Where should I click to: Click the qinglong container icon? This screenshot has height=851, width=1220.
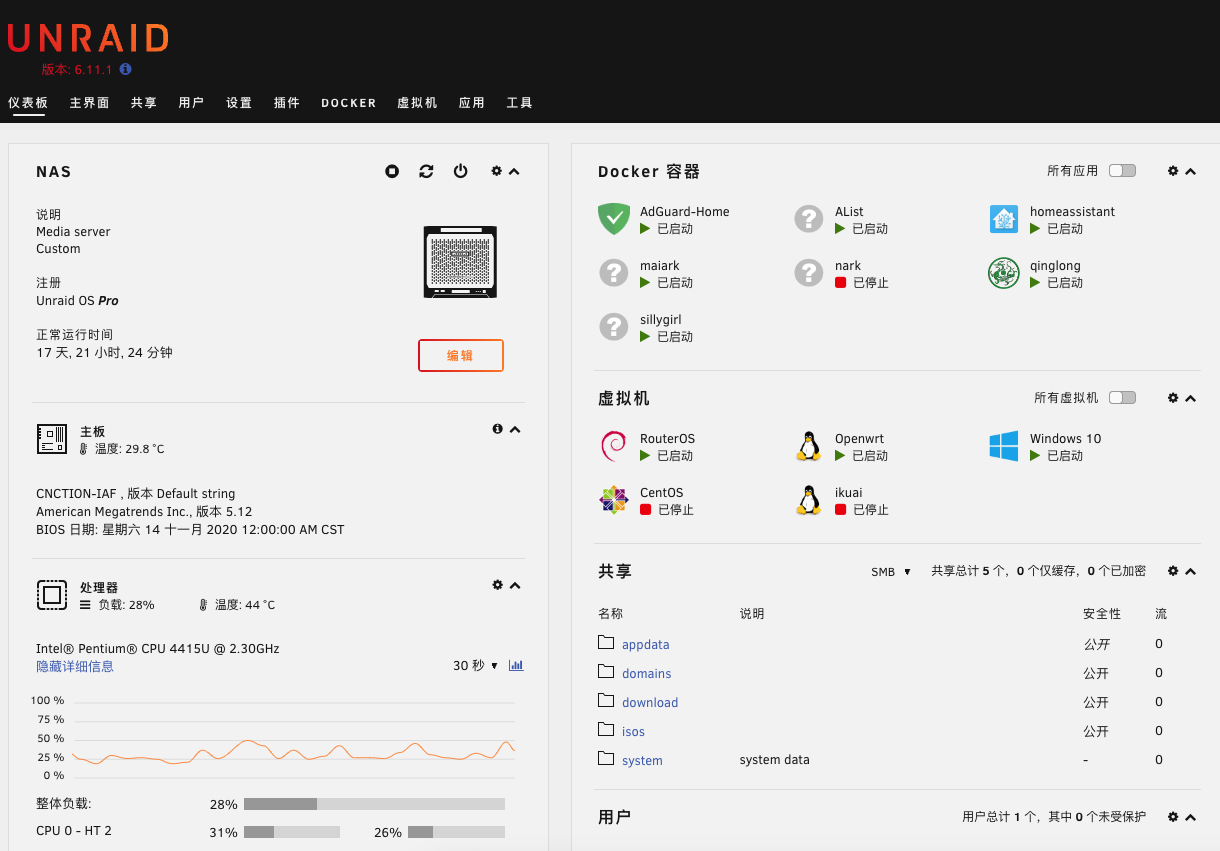[x=1003, y=273]
